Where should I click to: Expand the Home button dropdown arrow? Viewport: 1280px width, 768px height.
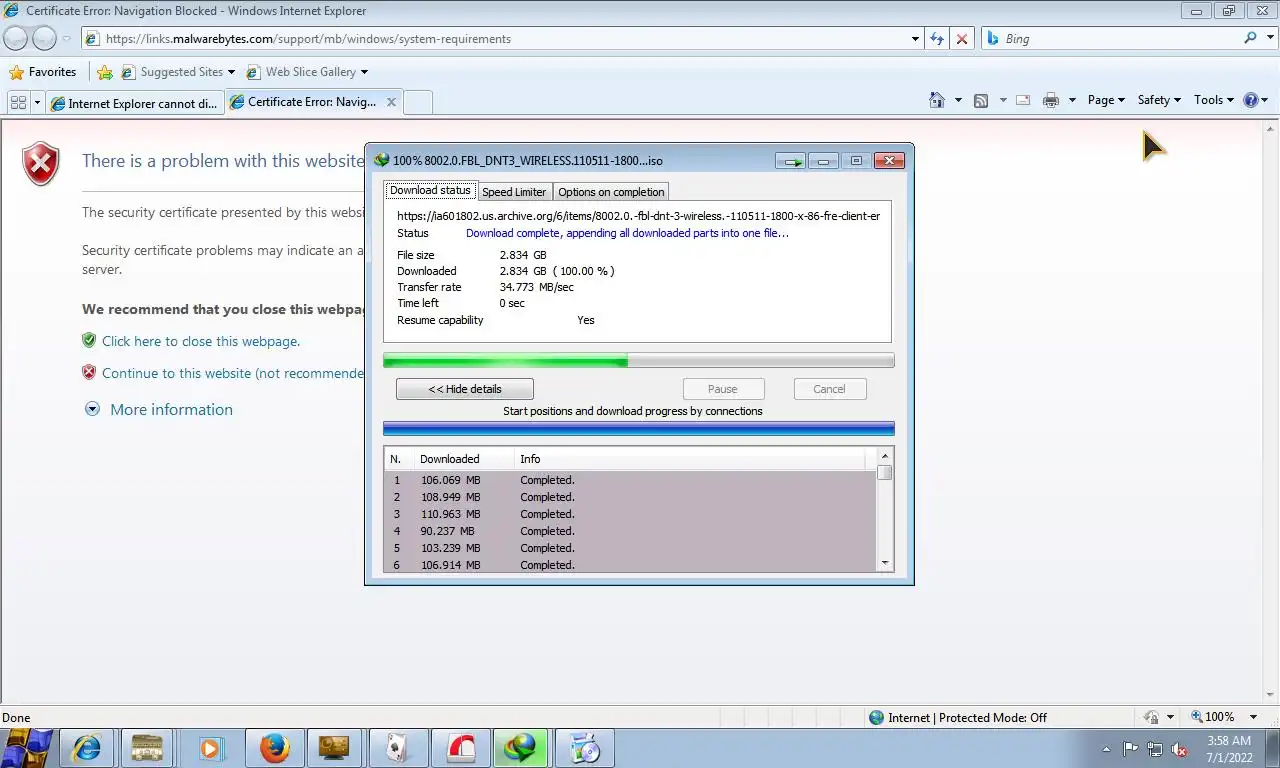coord(958,100)
